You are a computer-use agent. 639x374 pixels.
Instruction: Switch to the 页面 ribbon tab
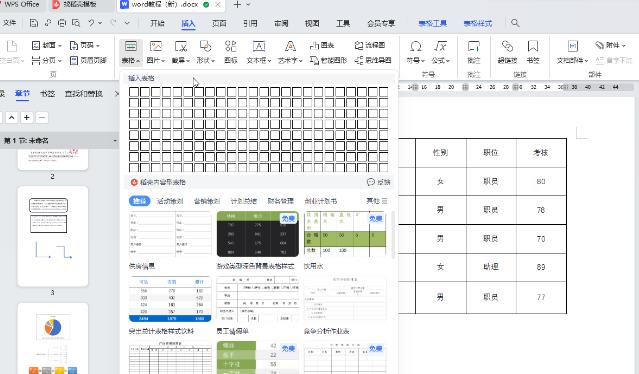(x=219, y=23)
